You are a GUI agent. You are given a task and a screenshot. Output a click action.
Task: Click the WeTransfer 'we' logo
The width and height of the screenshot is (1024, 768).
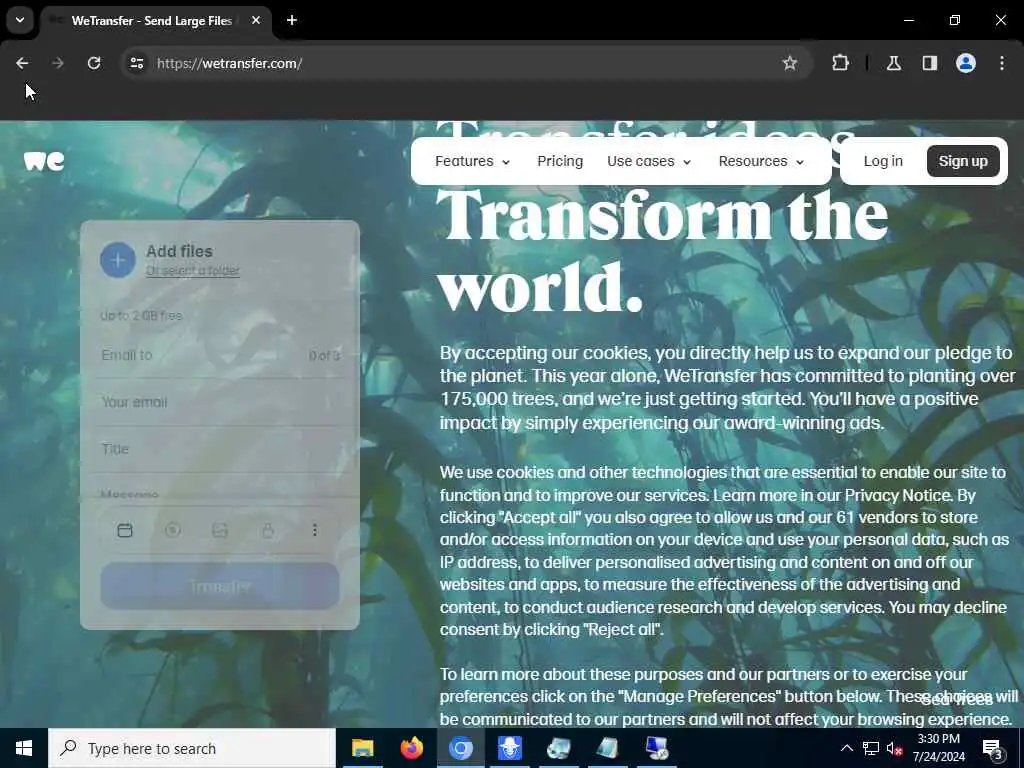pos(44,161)
